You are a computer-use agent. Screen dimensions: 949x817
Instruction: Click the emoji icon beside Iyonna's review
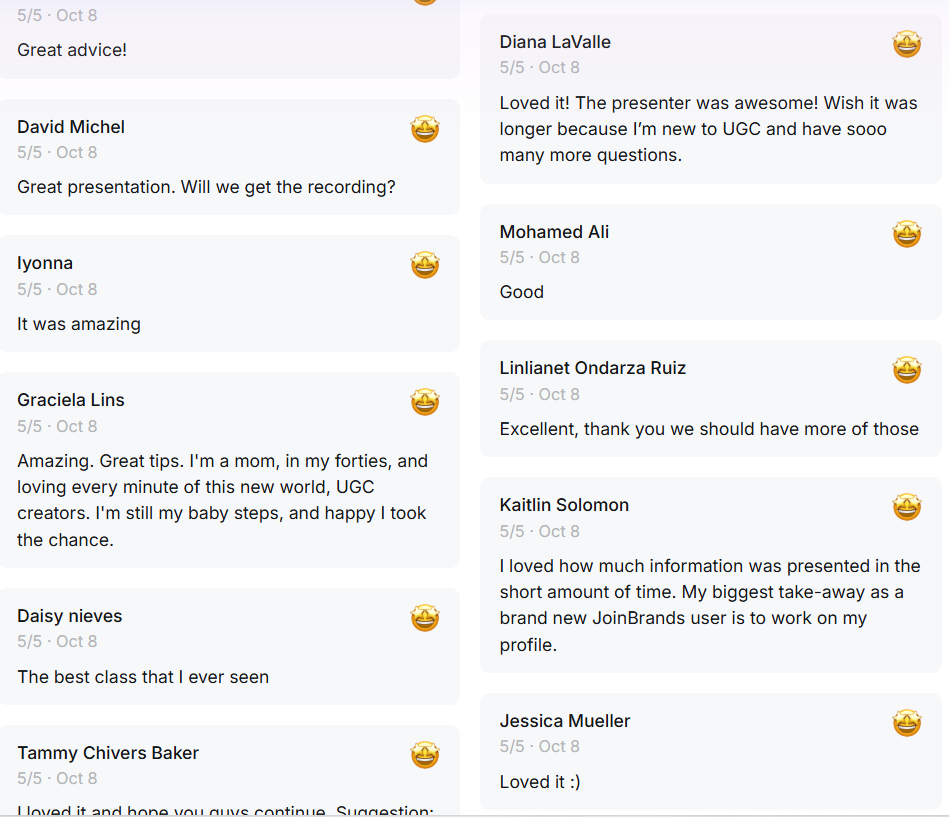click(x=425, y=265)
